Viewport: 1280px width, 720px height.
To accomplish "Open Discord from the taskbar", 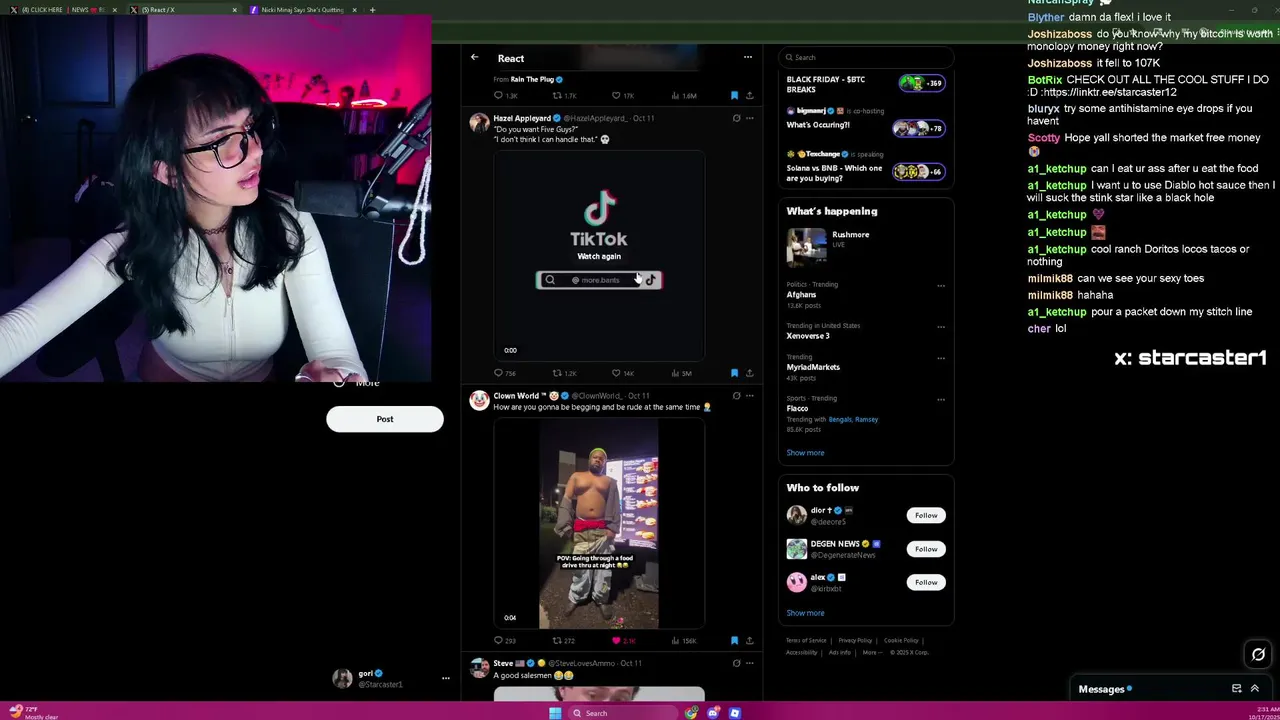I will click(x=713, y=713).
